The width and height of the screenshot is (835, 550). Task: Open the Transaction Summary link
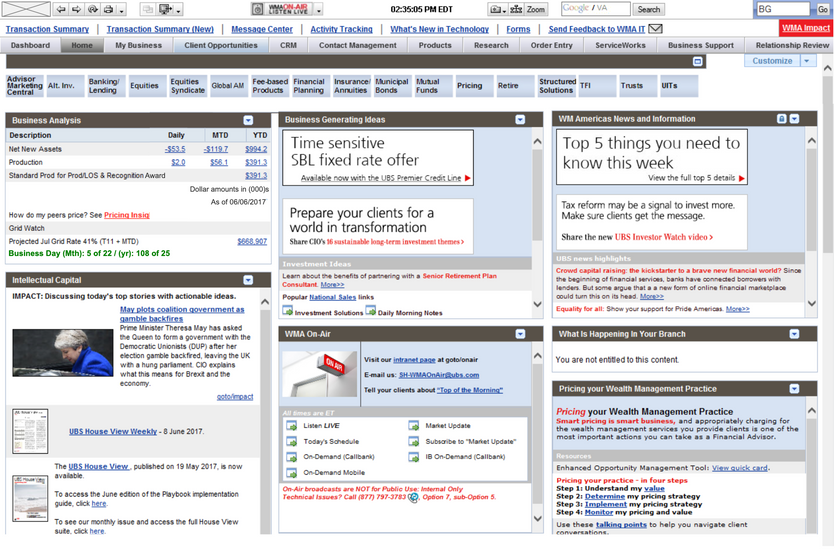[47, 29]
